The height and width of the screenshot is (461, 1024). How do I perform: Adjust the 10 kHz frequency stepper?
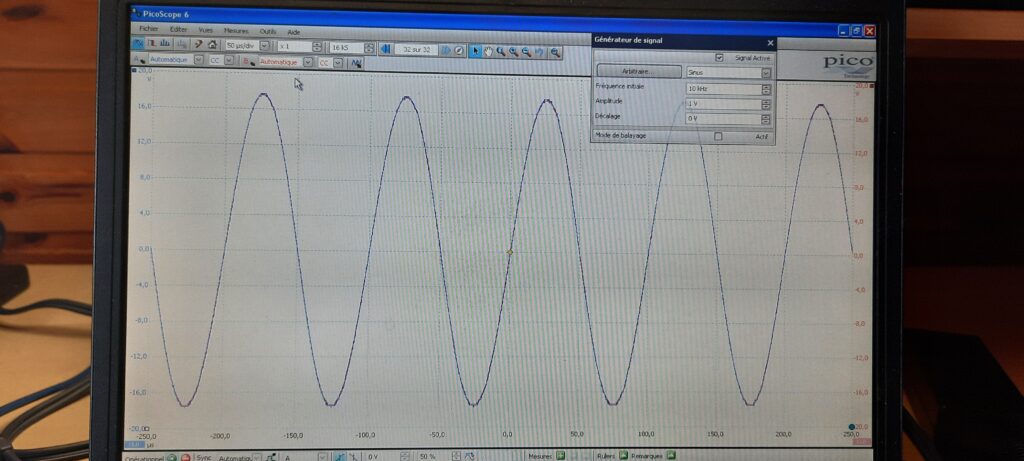(x=766, y=89)
